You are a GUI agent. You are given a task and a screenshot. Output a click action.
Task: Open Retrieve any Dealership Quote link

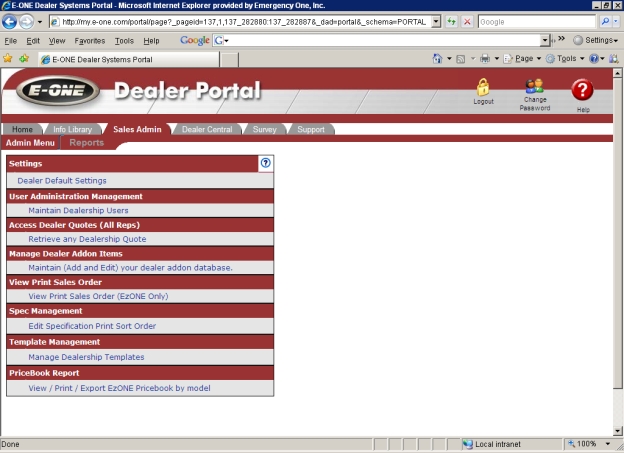[87, 239]
